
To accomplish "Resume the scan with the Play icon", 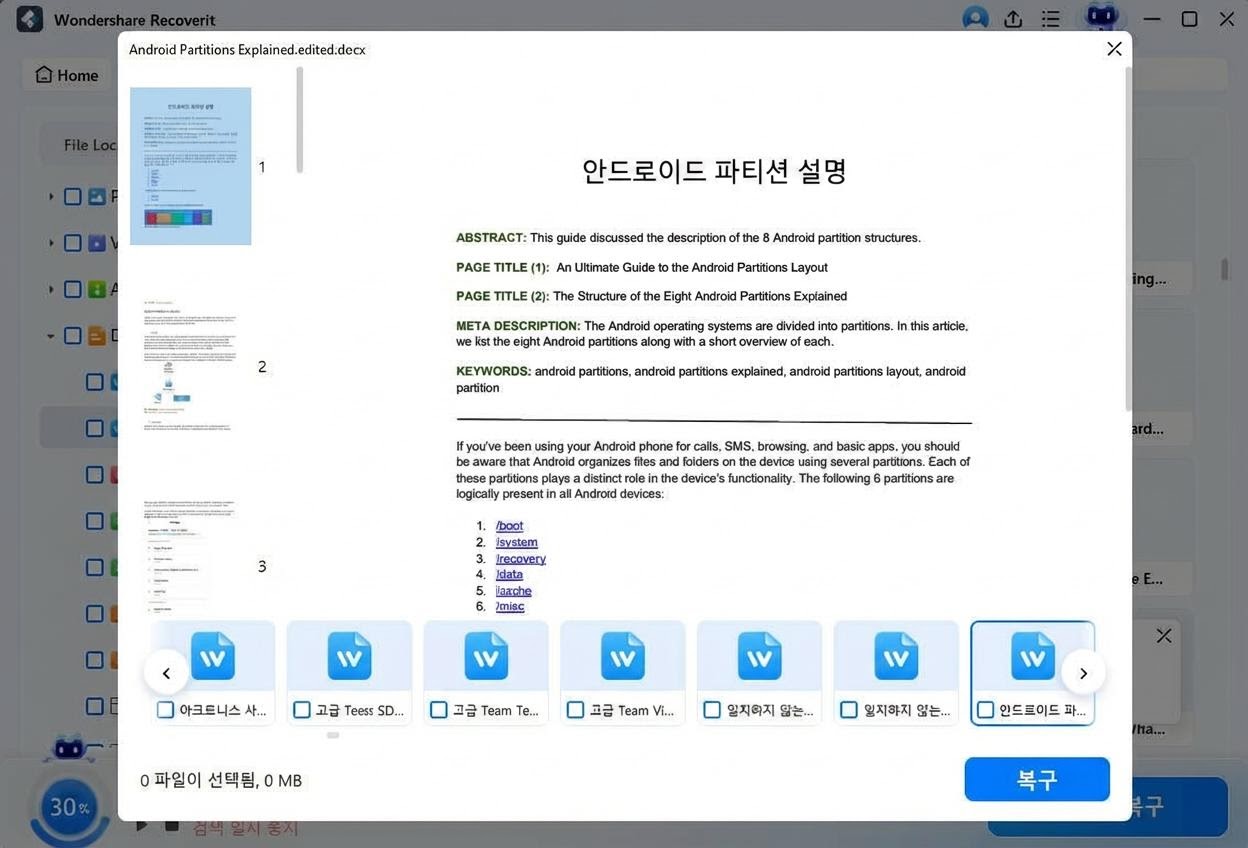I will point(140,826).
